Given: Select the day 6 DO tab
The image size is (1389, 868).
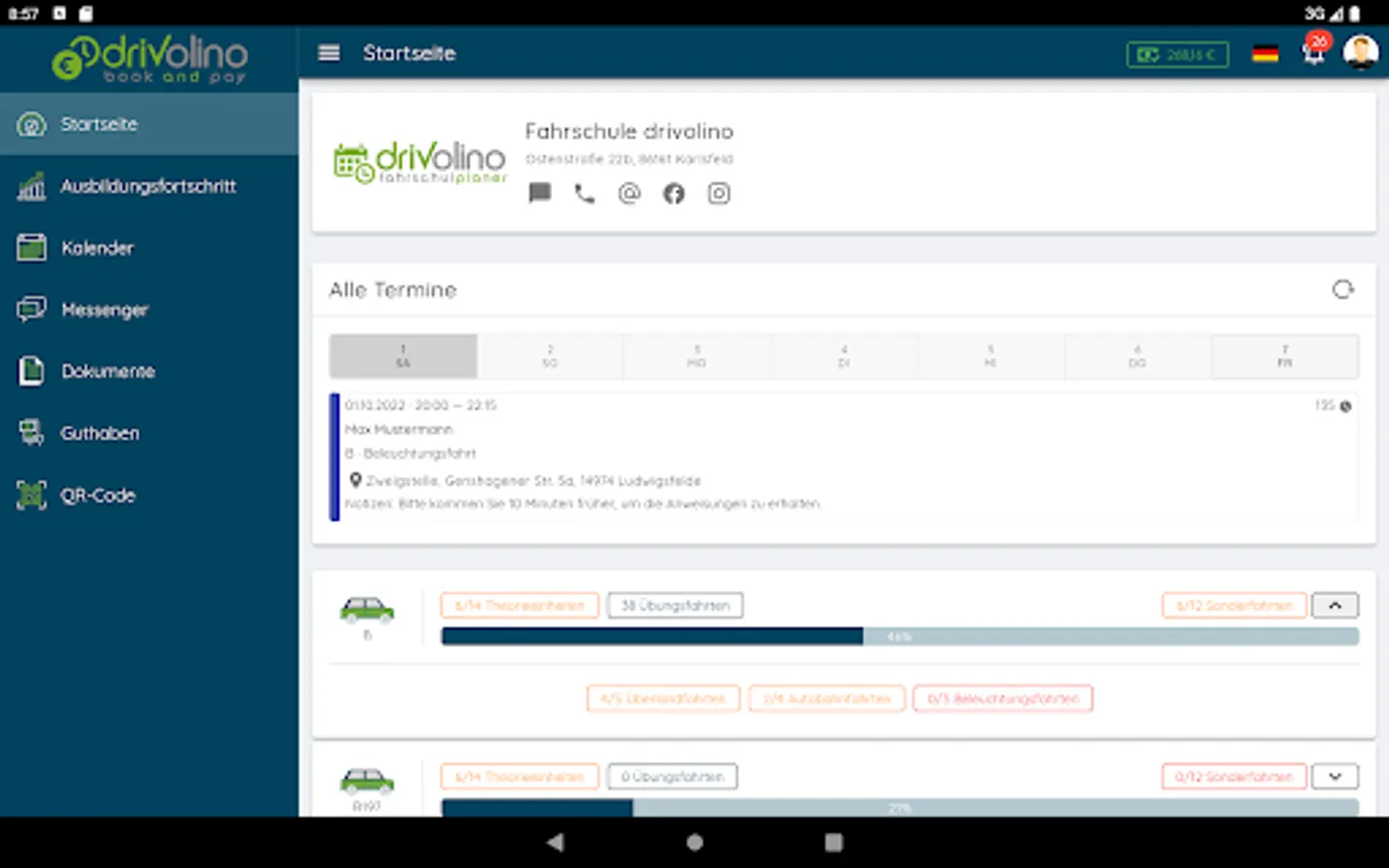Looking at the screenshot, I should click(1137, 356).
